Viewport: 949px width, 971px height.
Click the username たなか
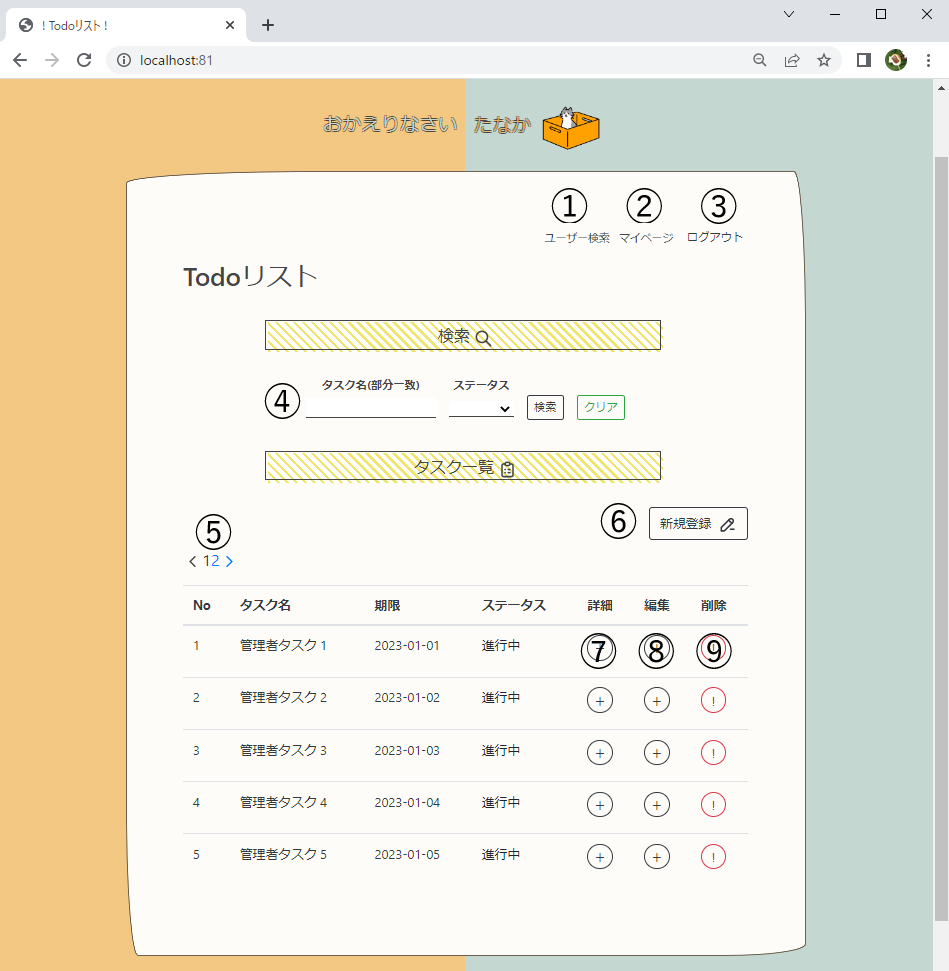point(502,124)
